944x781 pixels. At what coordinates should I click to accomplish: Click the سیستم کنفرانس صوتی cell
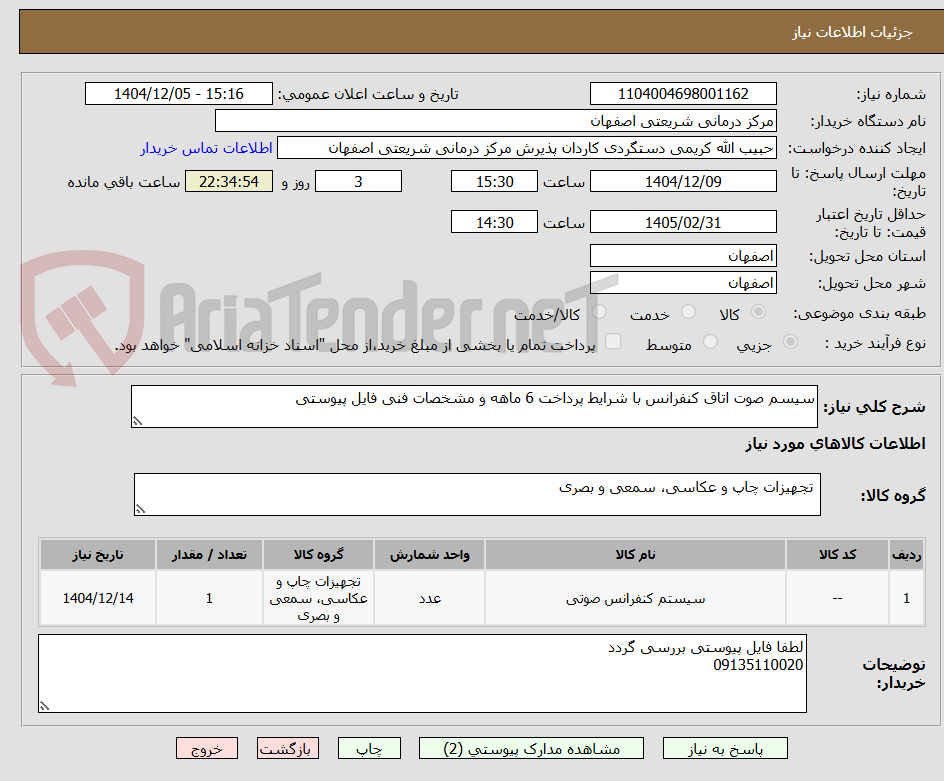click(635, 599)
